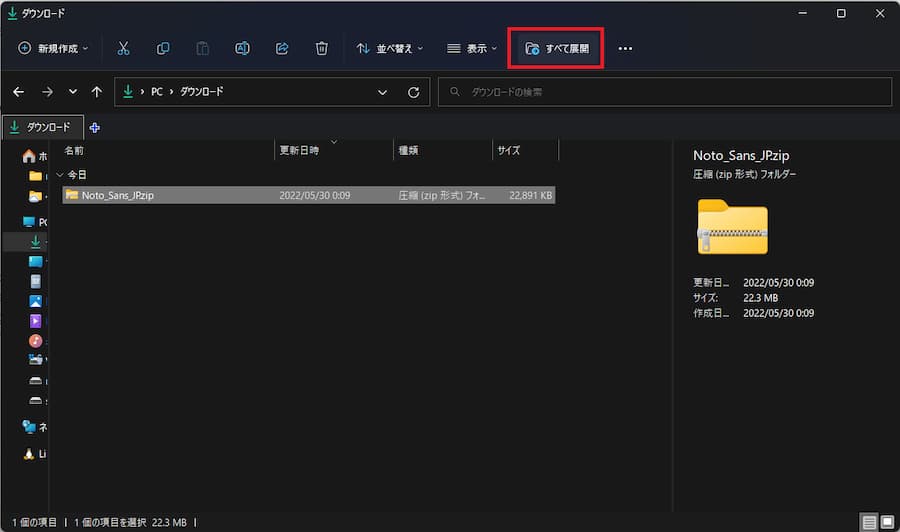Expand recent locations chevron beside forward arrow
900x532 pixels.
pyautogui.click(x=72, y=92)
